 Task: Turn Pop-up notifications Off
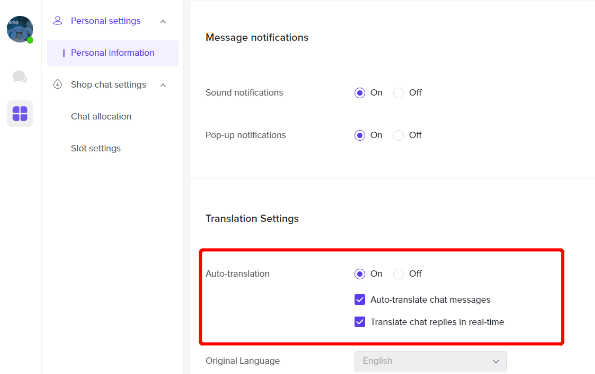coord(398,135)
